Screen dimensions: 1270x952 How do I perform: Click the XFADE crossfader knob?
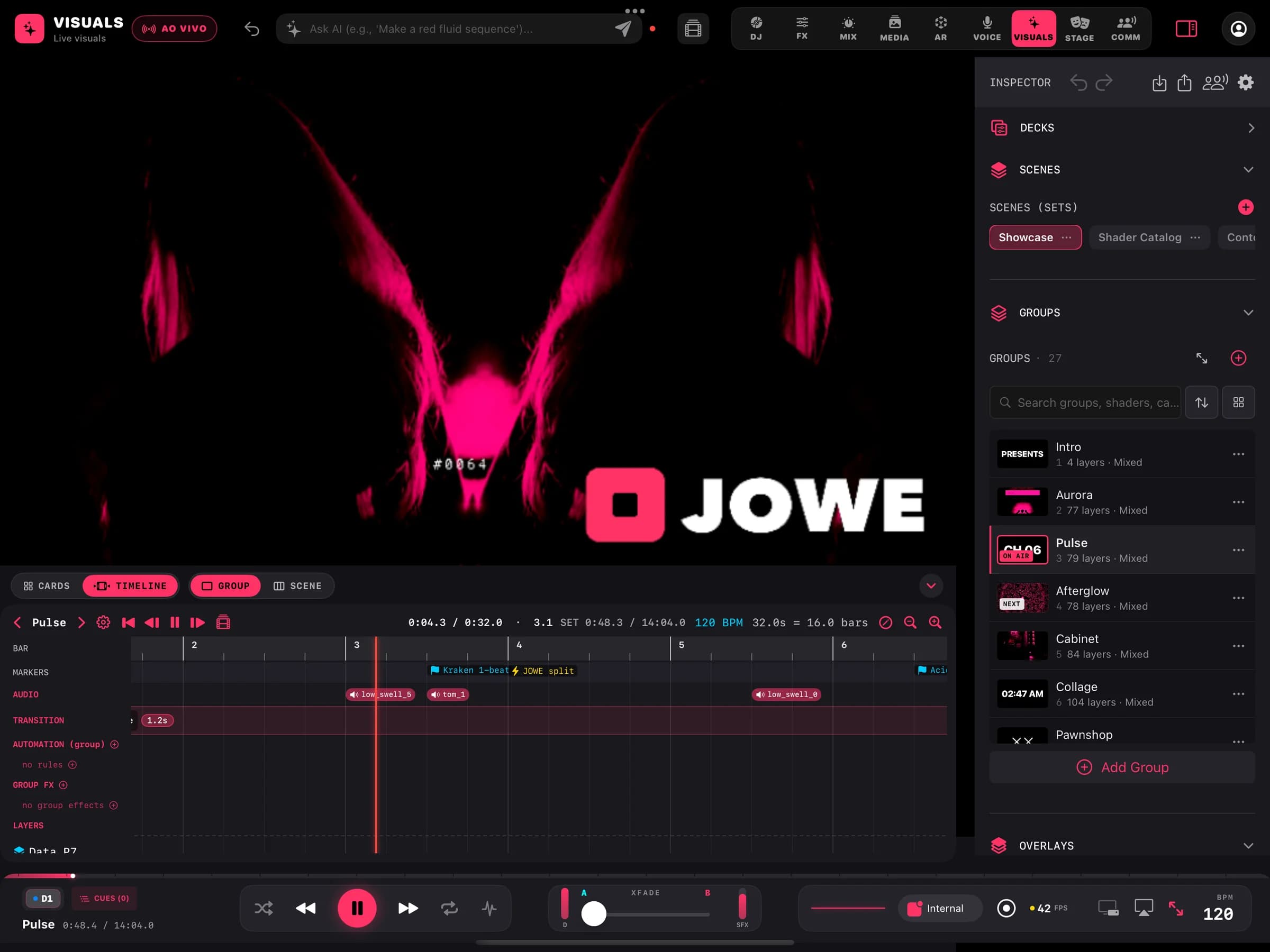[594, 913]
